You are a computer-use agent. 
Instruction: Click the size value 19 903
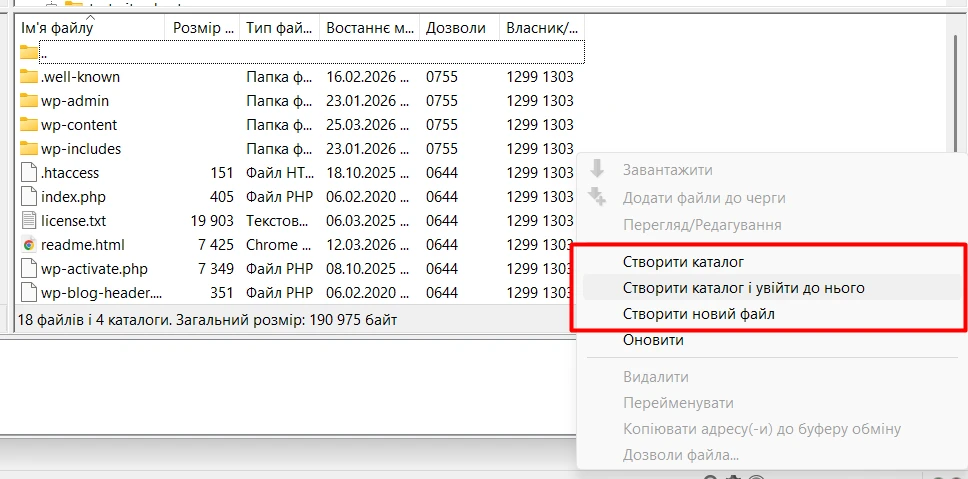(x=212, y=220)
